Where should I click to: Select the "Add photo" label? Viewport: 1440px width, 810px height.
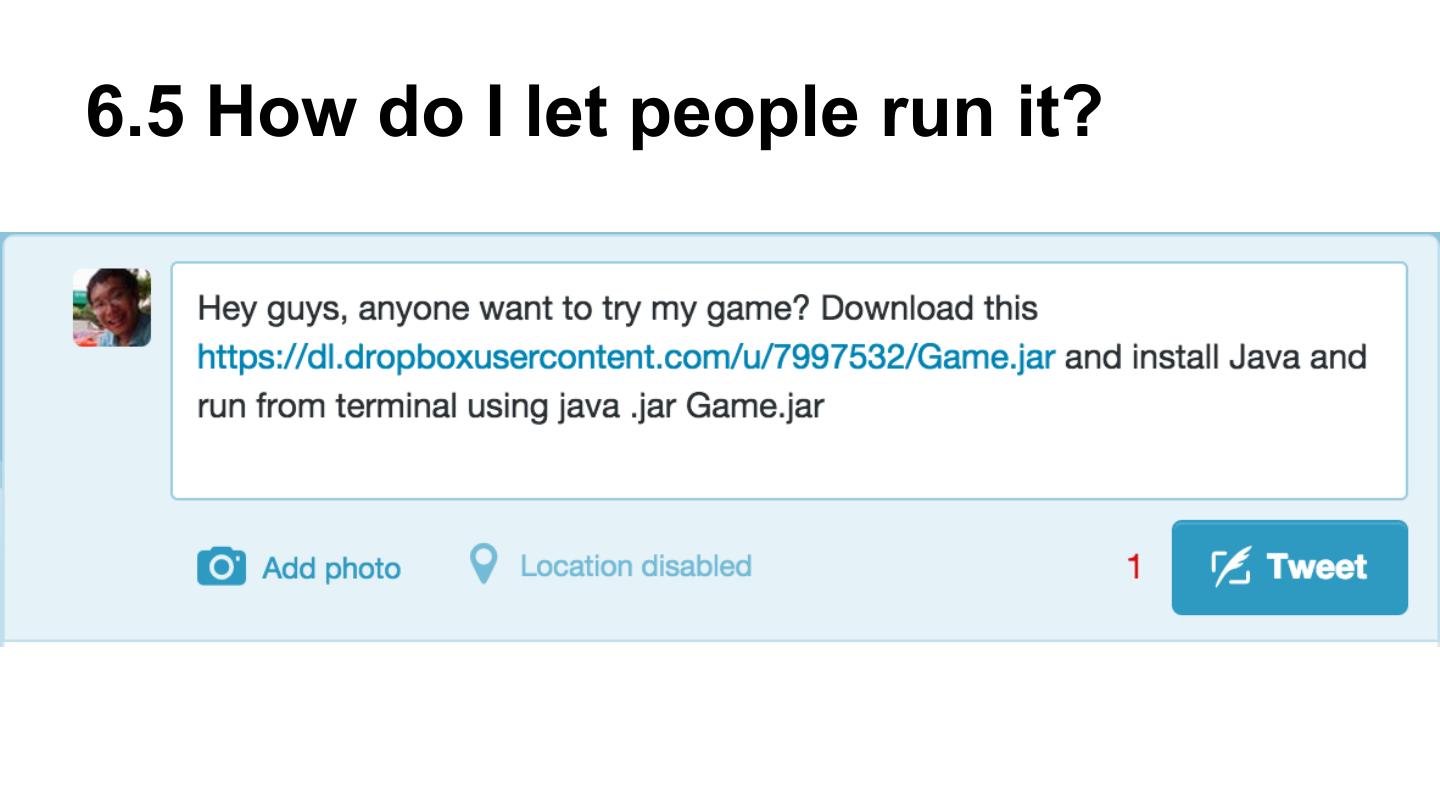(x=331, y=568)
